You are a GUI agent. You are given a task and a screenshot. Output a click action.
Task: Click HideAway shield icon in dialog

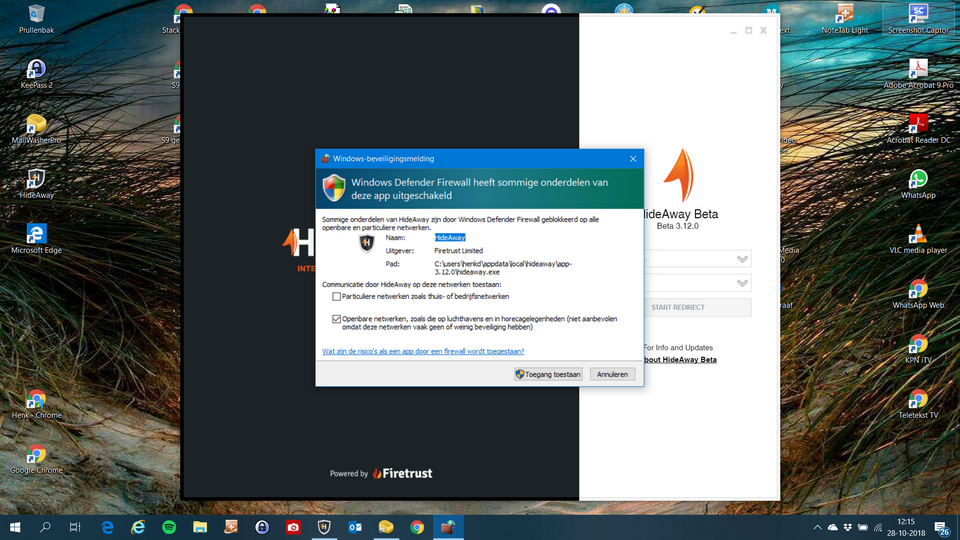tap(367, 243)
